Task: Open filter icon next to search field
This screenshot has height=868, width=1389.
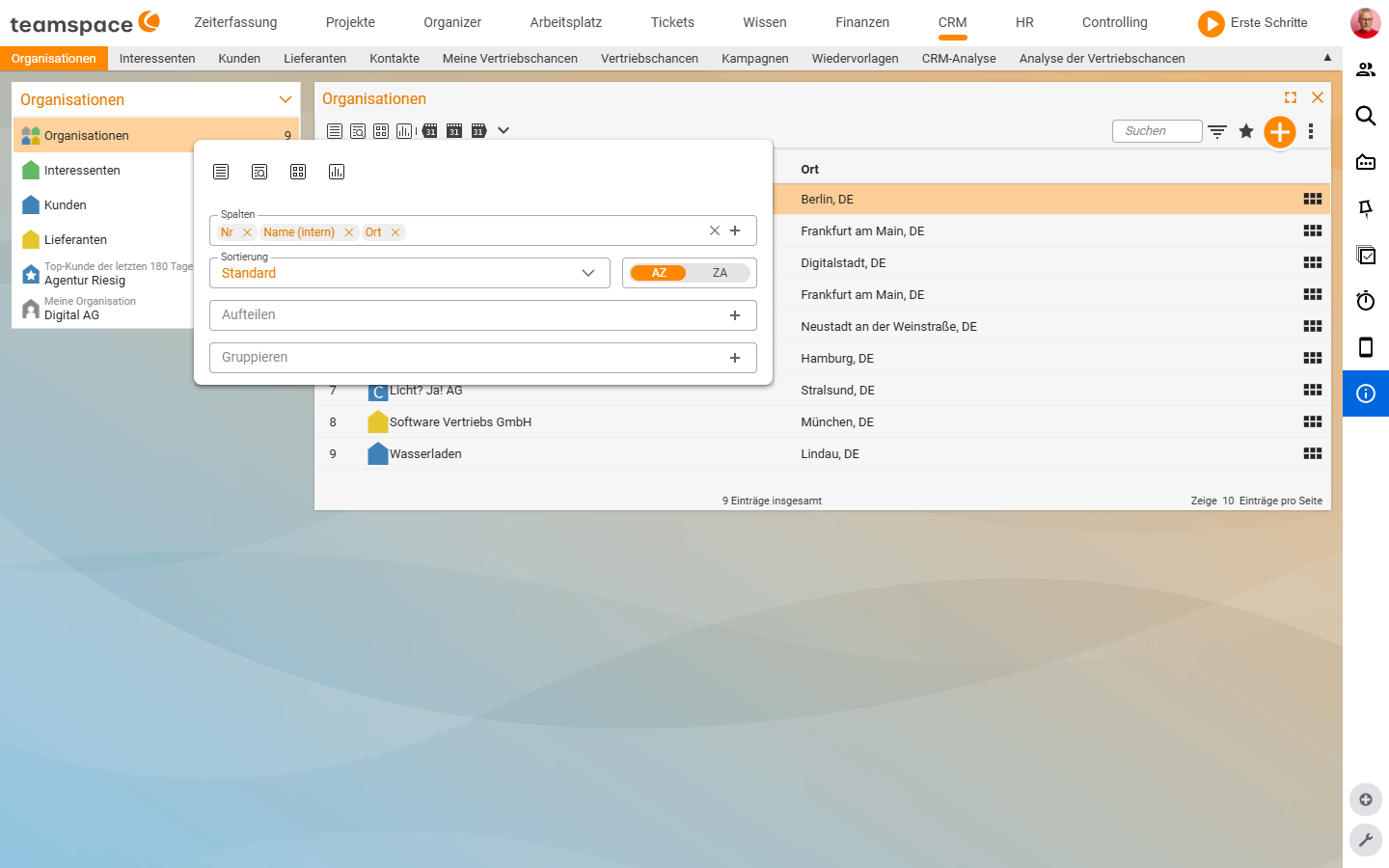Action: pyautogui.click(x=1217, y=131)
